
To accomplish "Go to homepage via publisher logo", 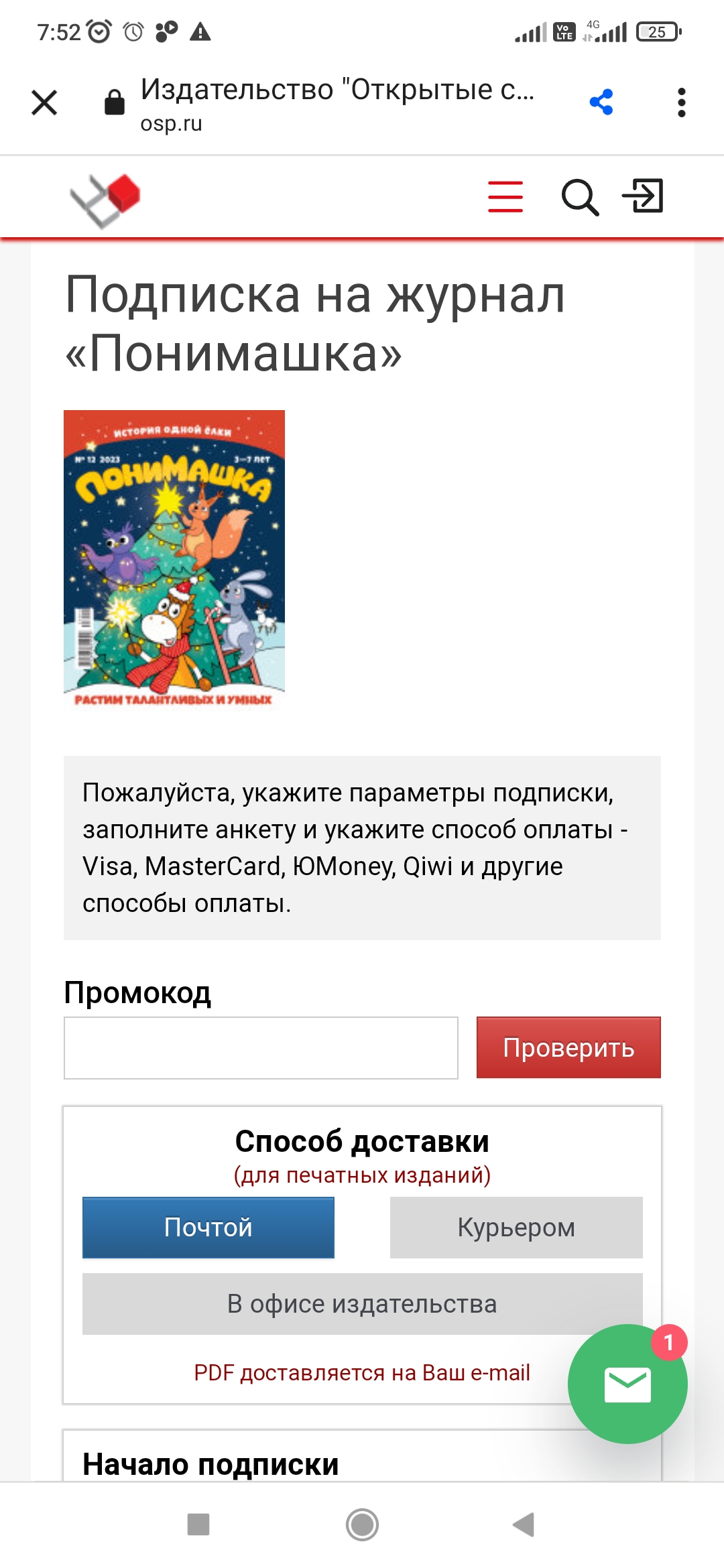I will [x=105, y=200].
